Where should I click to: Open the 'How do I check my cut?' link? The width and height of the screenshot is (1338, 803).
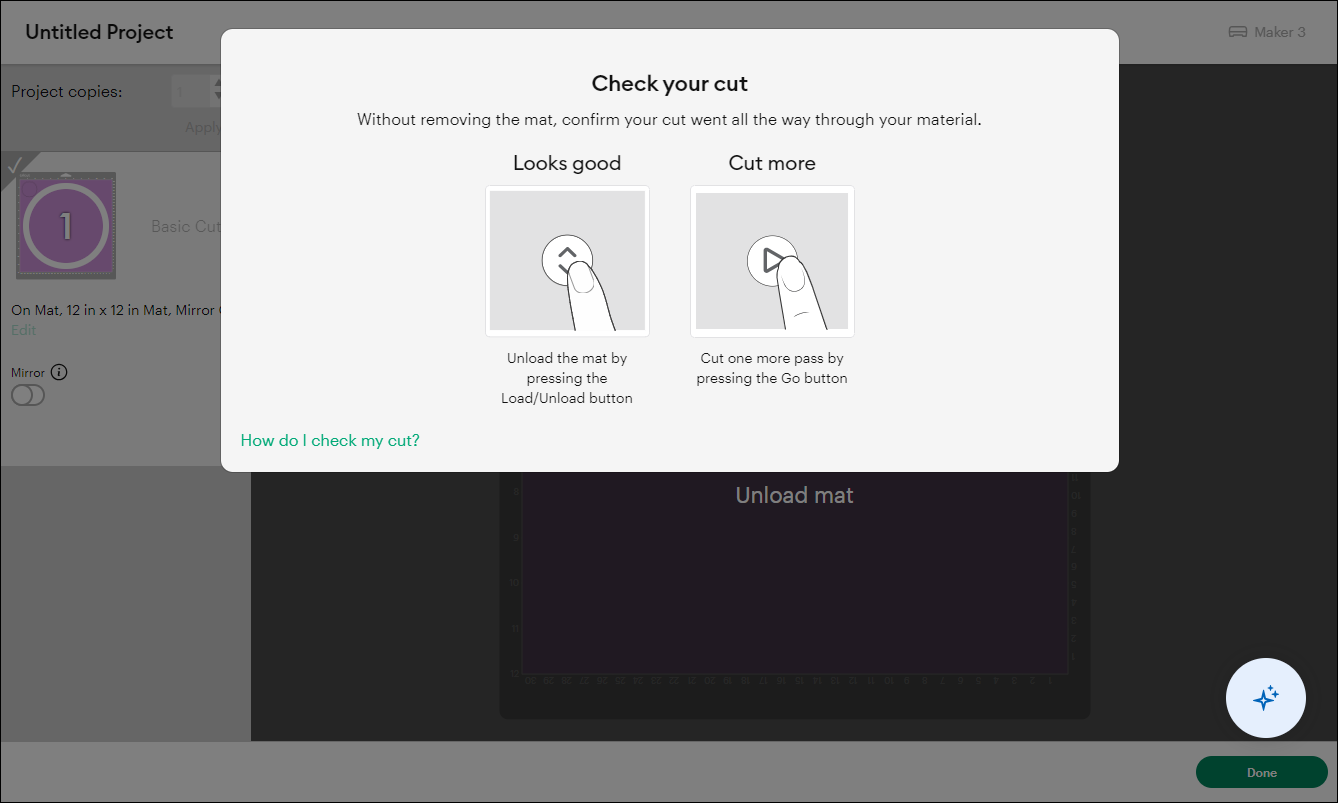(x=330, y=440)
